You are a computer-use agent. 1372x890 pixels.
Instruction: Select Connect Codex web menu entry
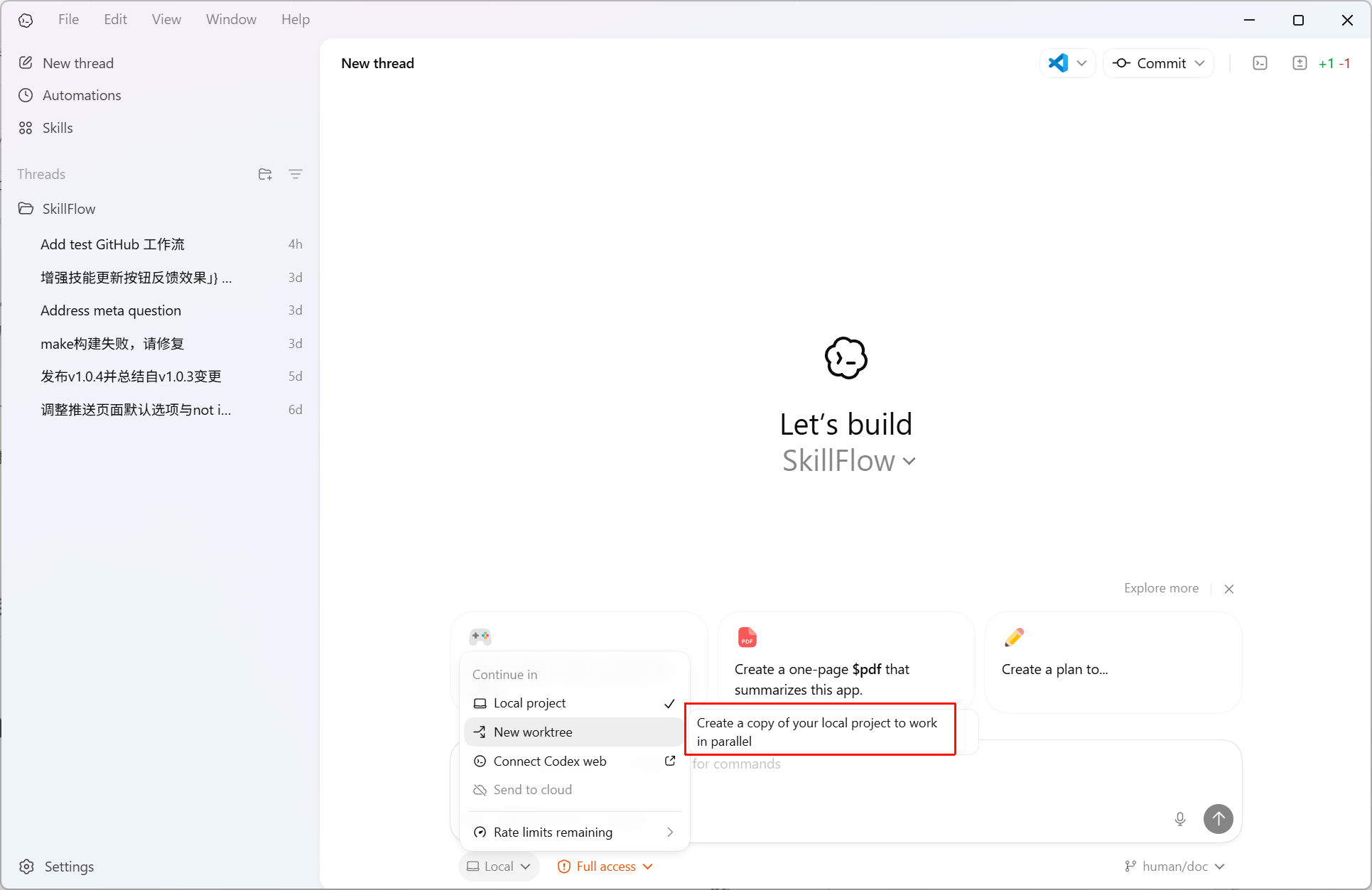[x=550, y=761]
